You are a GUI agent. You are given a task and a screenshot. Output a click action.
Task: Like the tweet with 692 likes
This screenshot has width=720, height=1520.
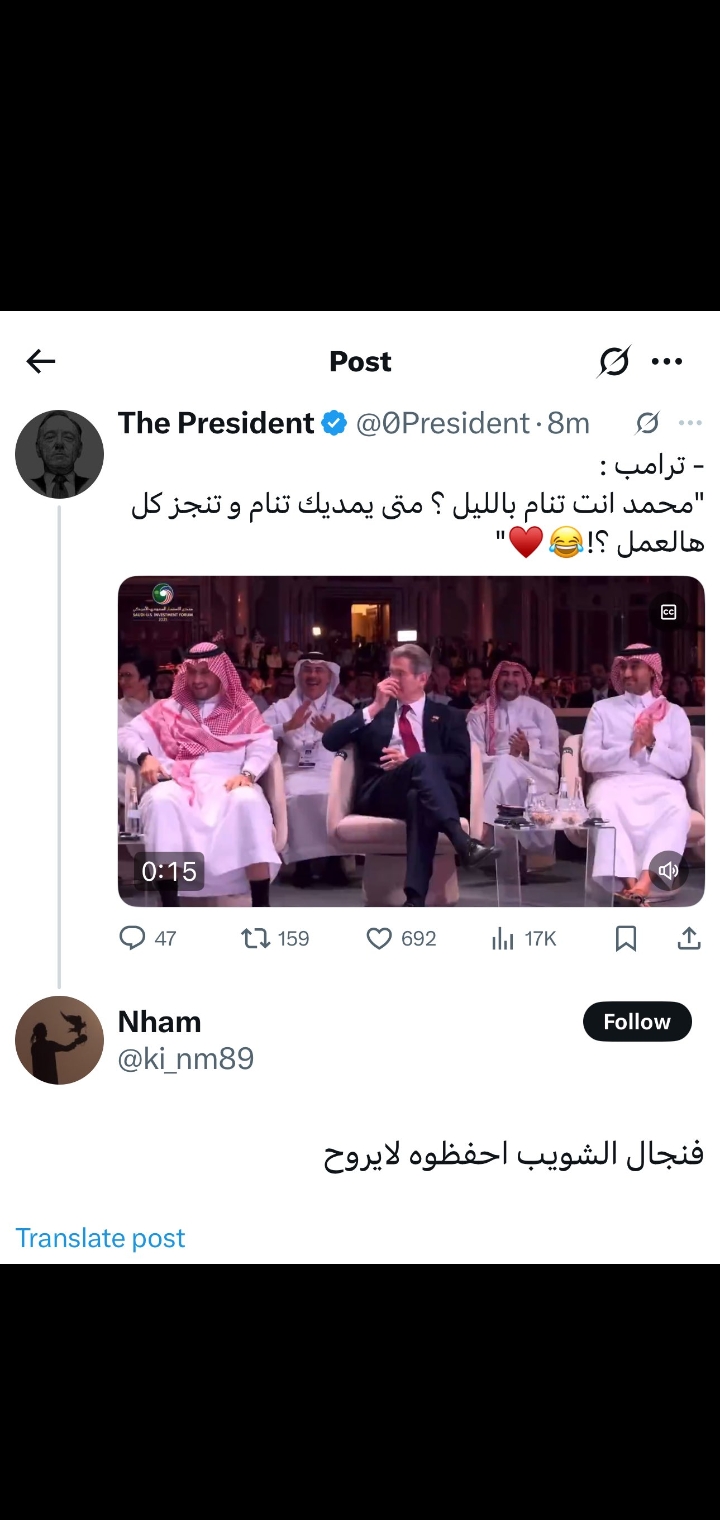click(x=401, y=938)
